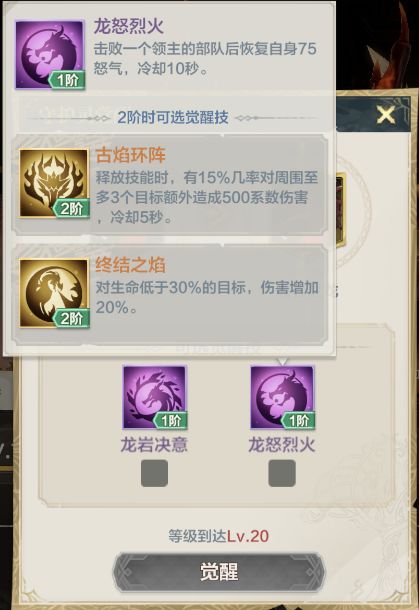Check the box under 龙怒烈火
This screenshot has width=419, height=610.
[282, 473]
